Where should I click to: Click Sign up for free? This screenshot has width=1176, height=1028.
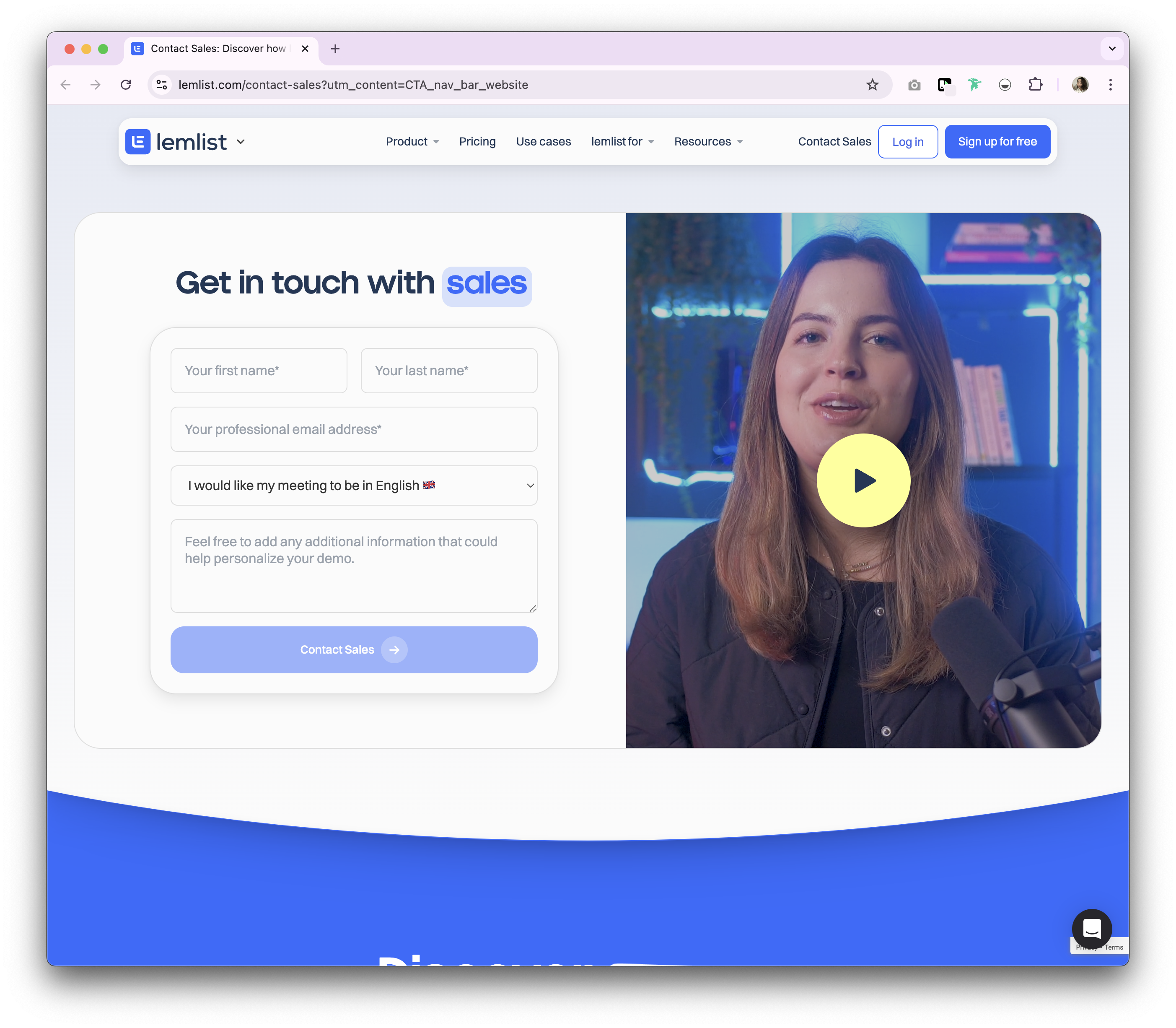997,142
